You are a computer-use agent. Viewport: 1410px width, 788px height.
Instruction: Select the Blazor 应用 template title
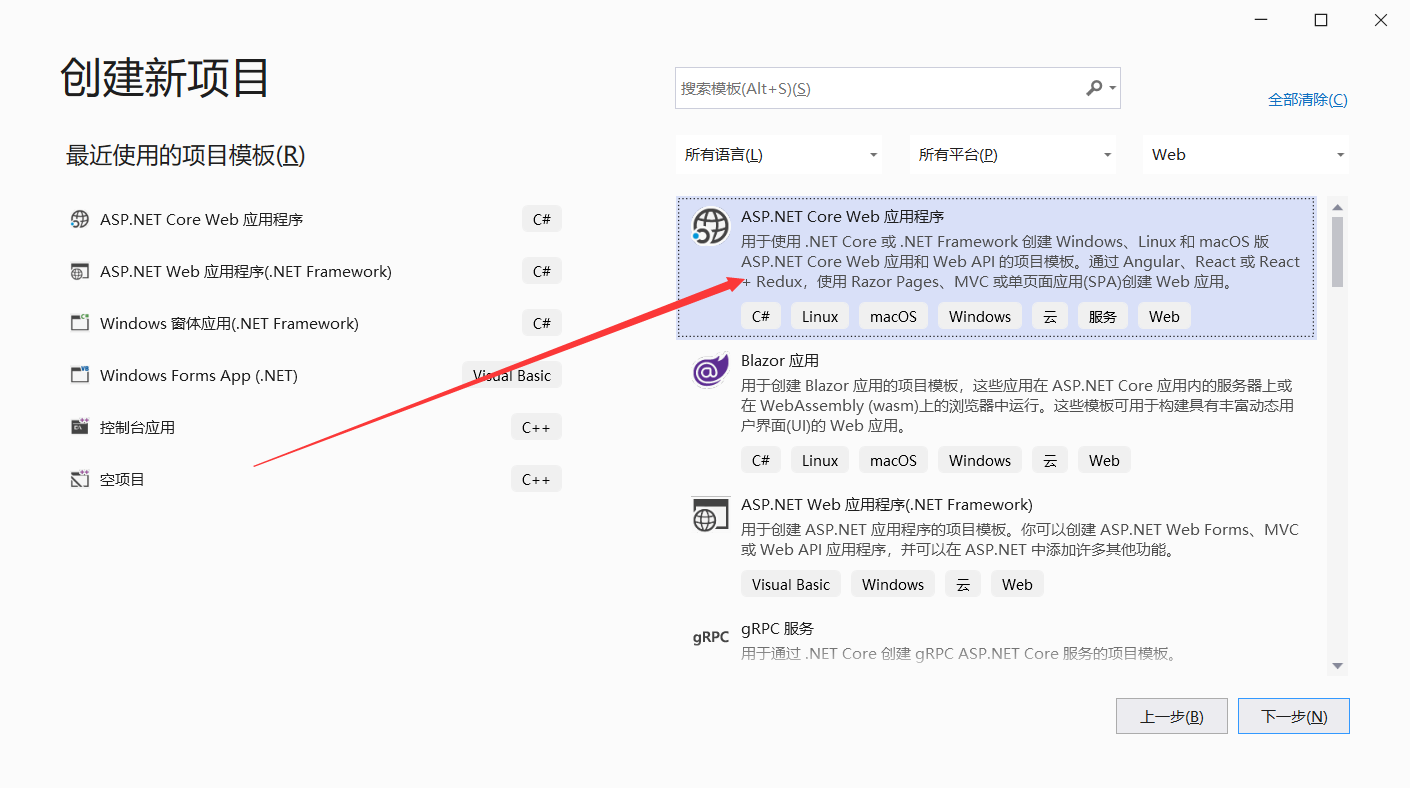point(780,361)
